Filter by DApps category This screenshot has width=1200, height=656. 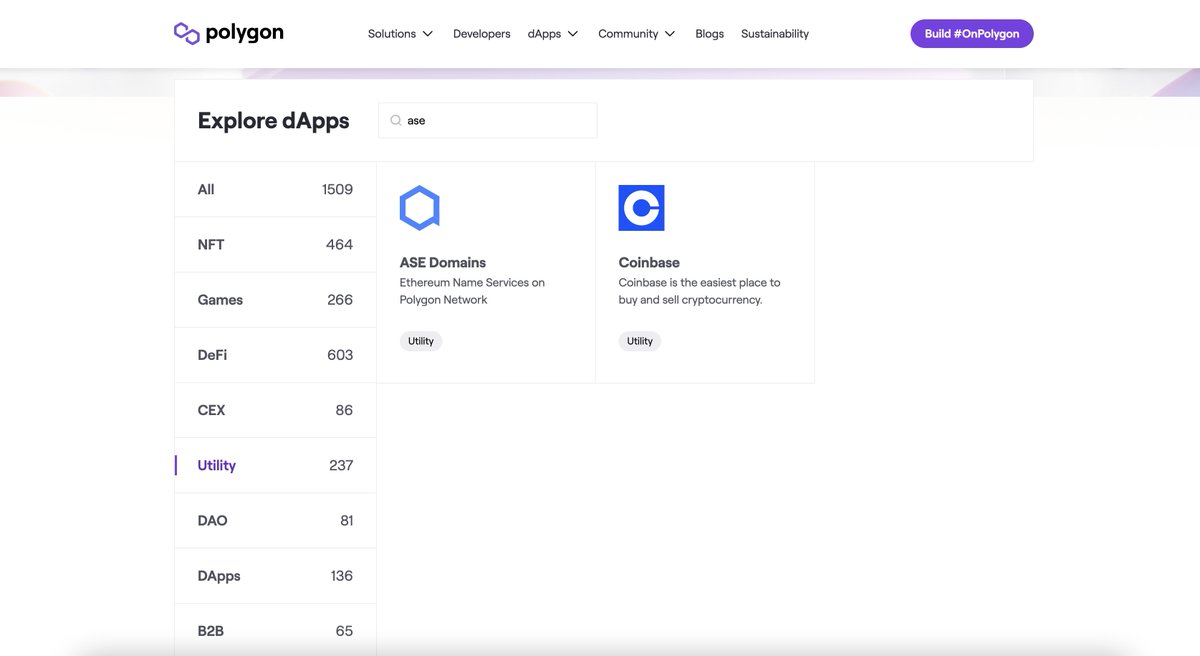[275, 576]
